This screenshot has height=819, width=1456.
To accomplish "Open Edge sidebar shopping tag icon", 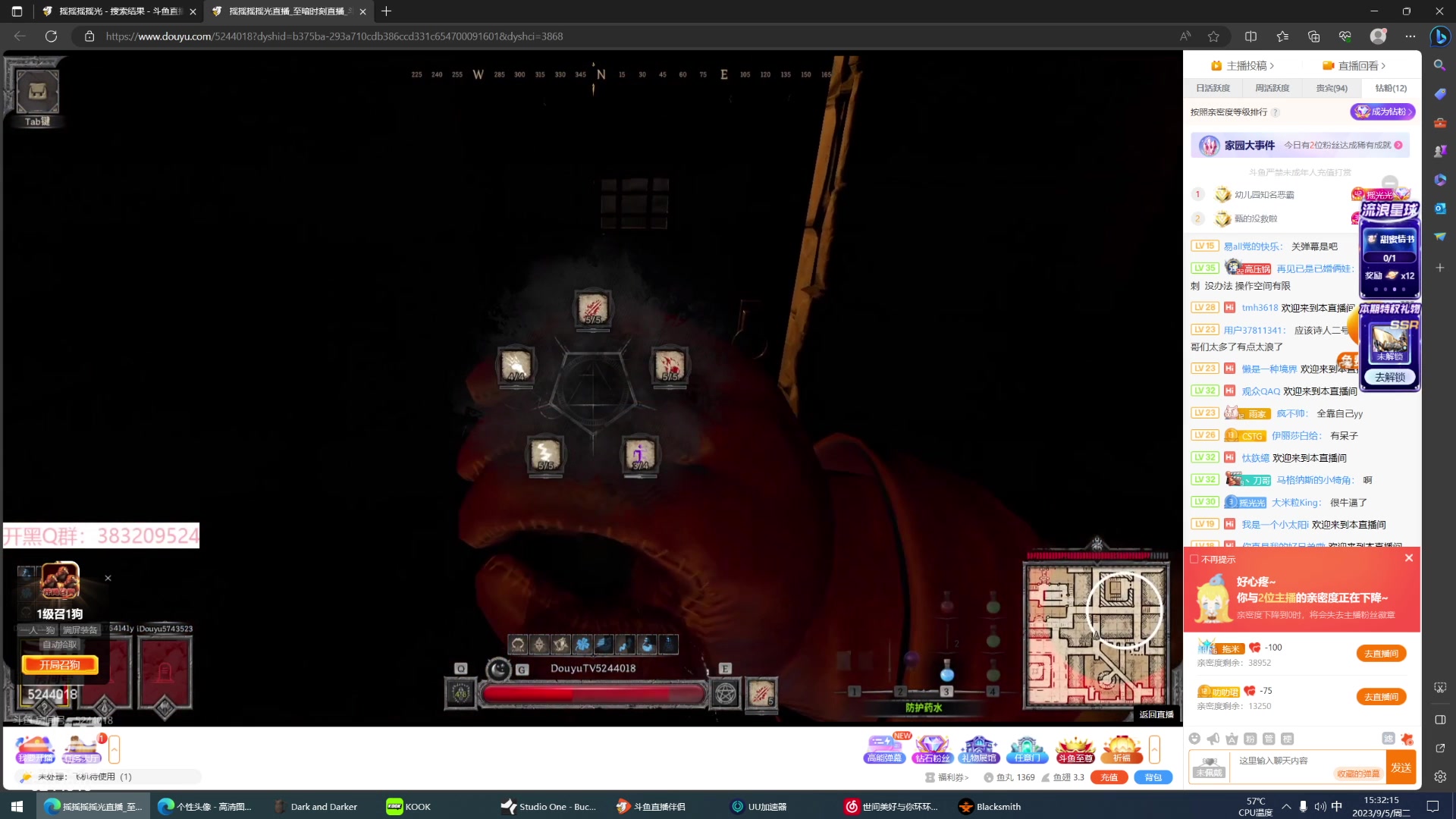I will tap(1439, 94).
